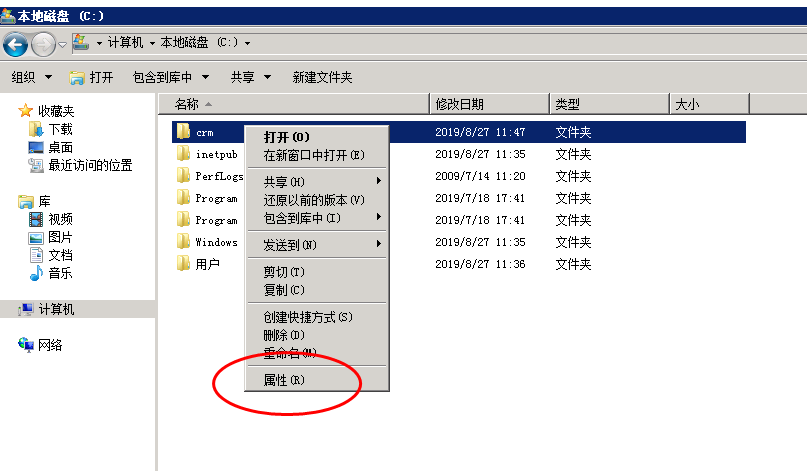
Task: Click the 用户 folder icon
Action: point(183,264)
